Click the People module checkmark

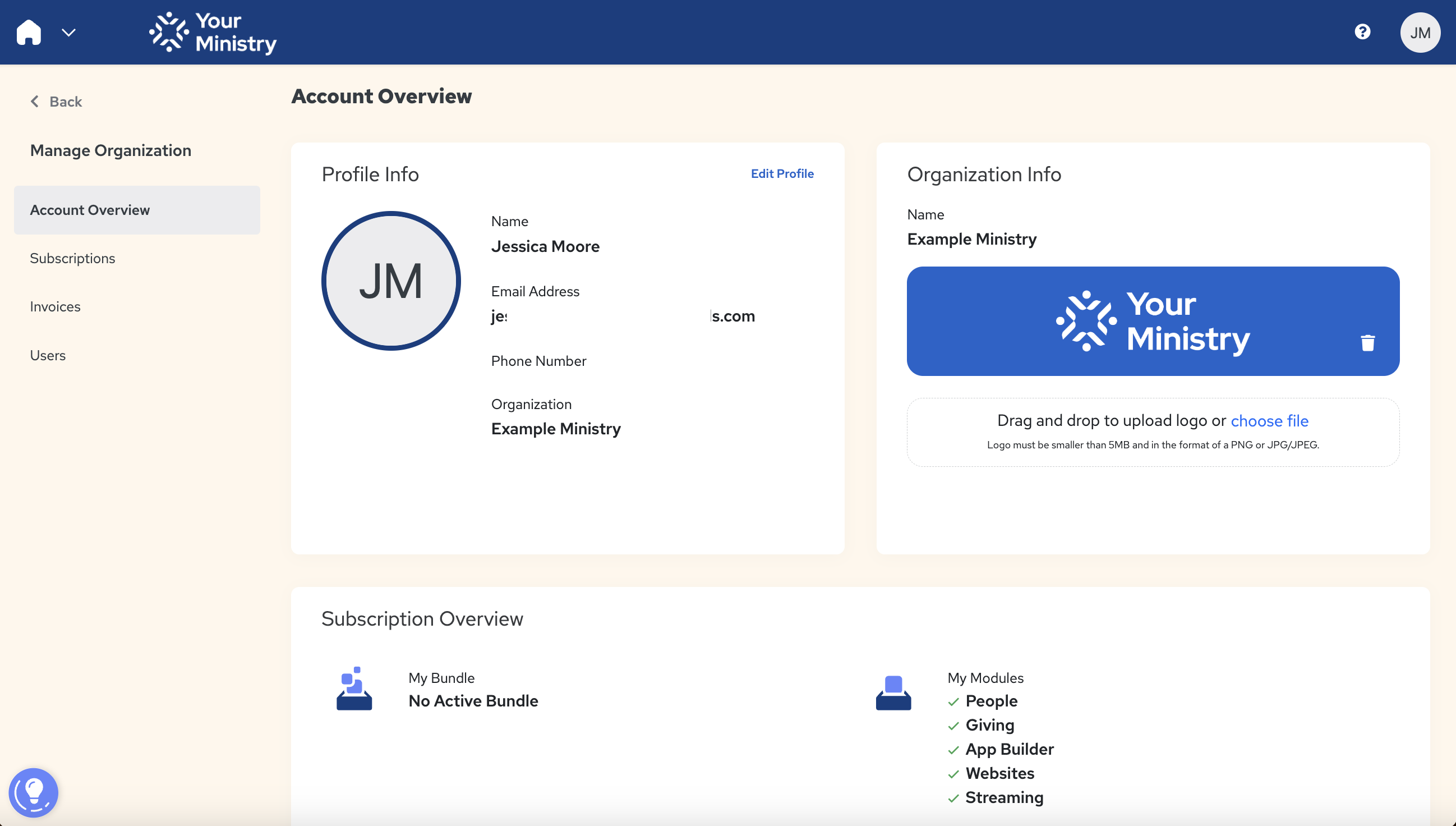click(953, 702)
